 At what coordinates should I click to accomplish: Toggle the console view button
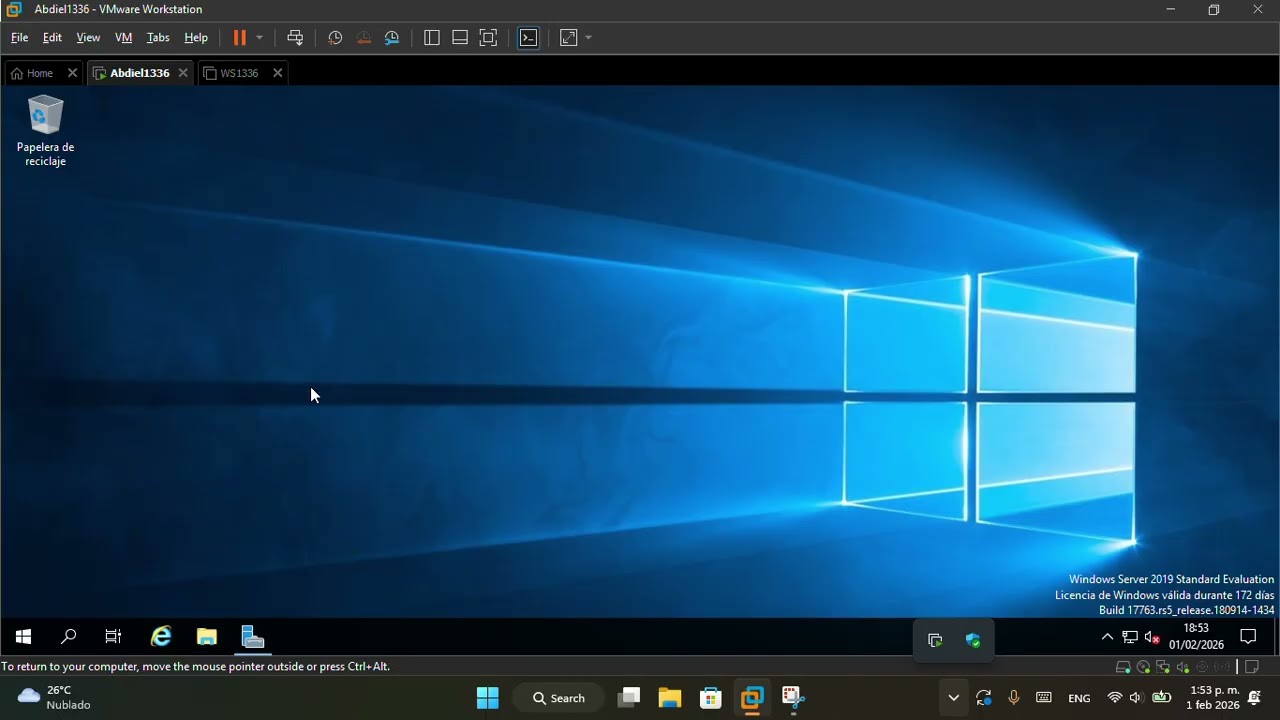pyautogui.click(x=529, y=38)
